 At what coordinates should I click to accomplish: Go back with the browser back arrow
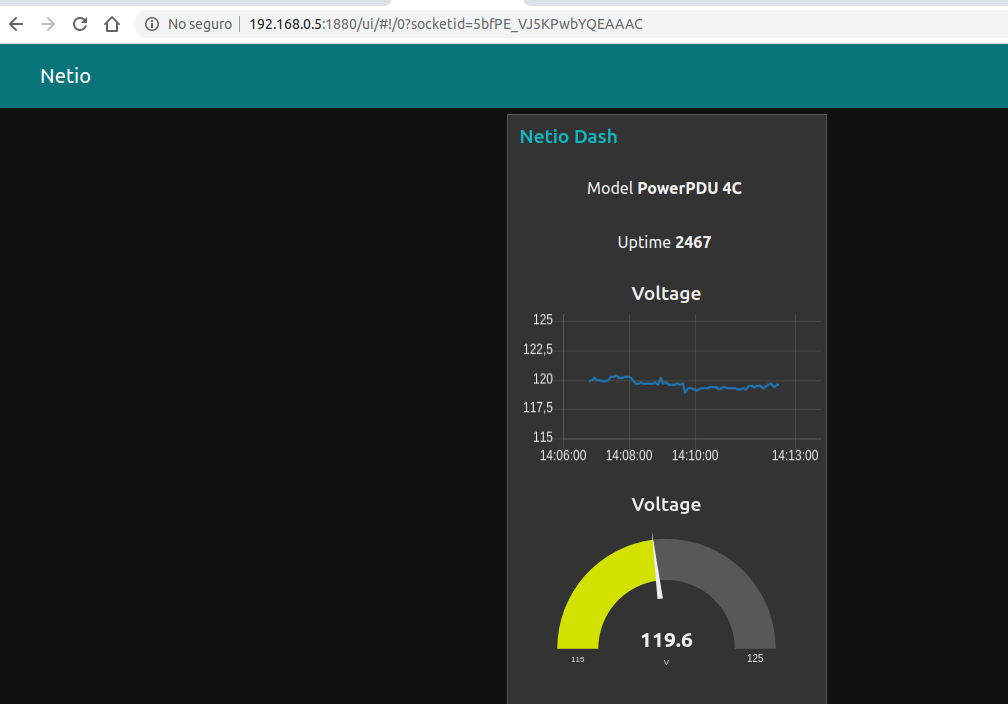tap(16, 24)
